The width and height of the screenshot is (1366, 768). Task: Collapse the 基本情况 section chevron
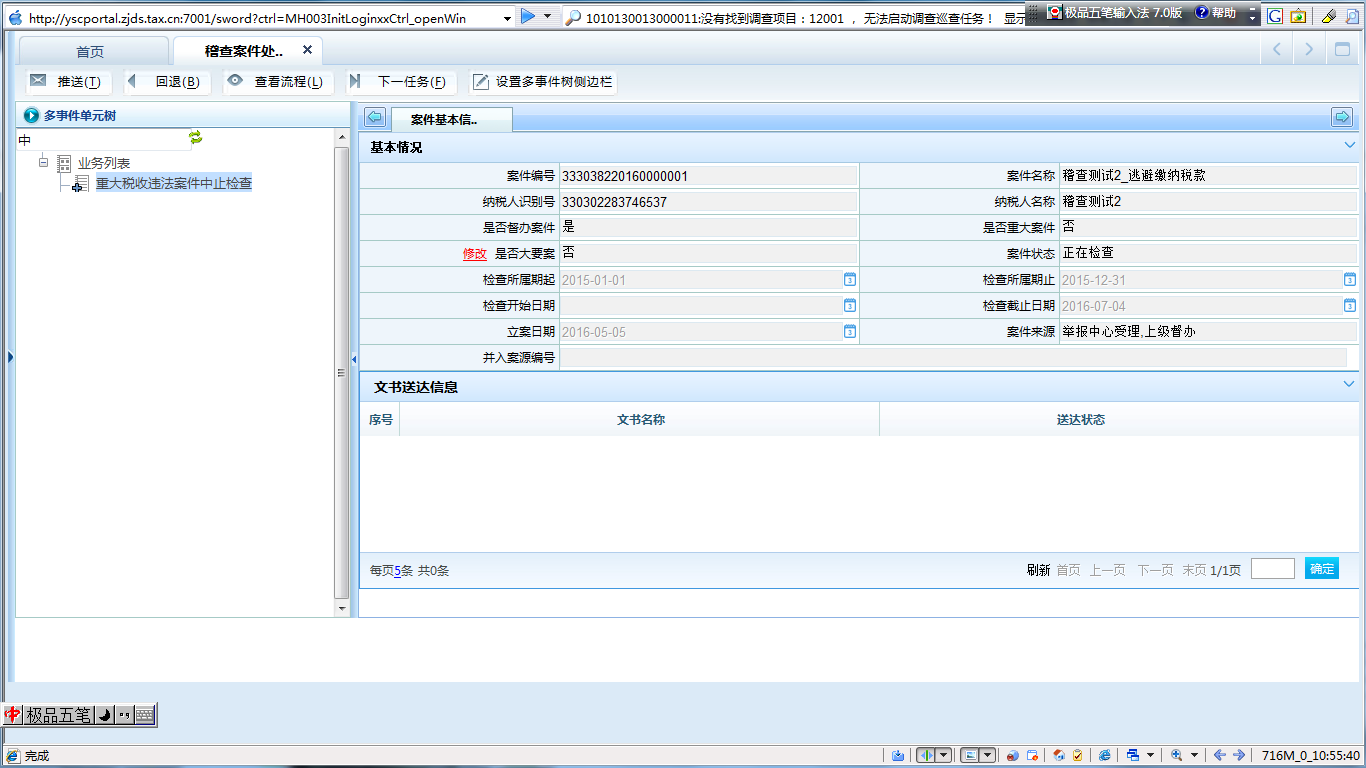pos(1350,146)
